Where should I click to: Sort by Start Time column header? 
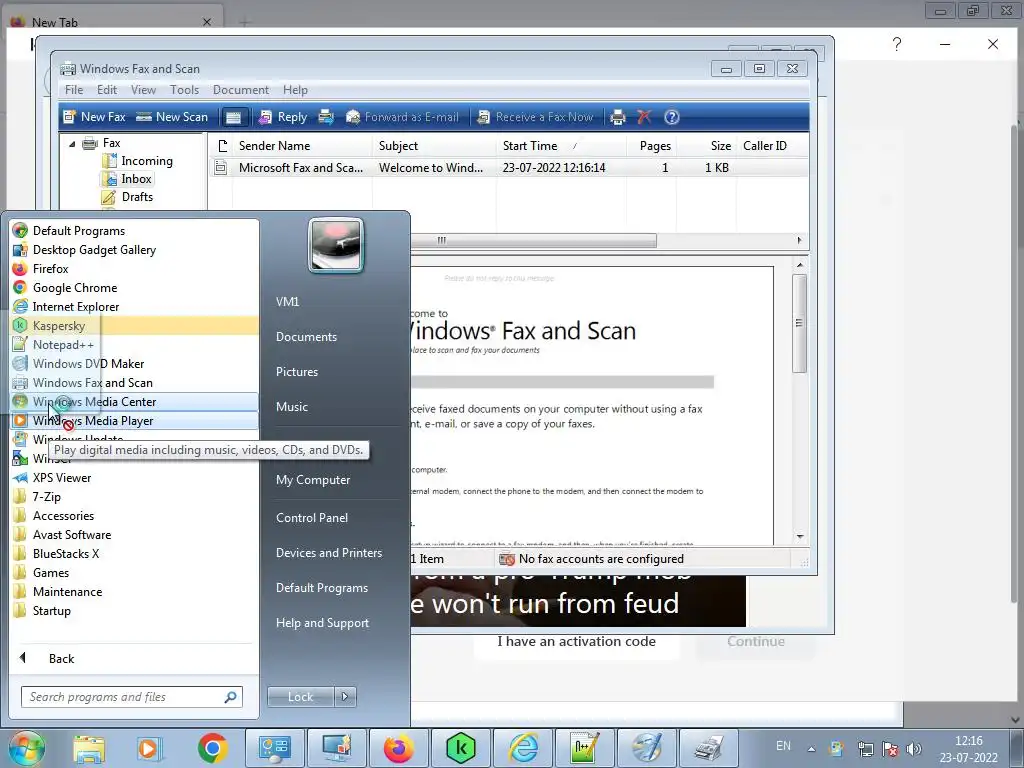[561, 146]
